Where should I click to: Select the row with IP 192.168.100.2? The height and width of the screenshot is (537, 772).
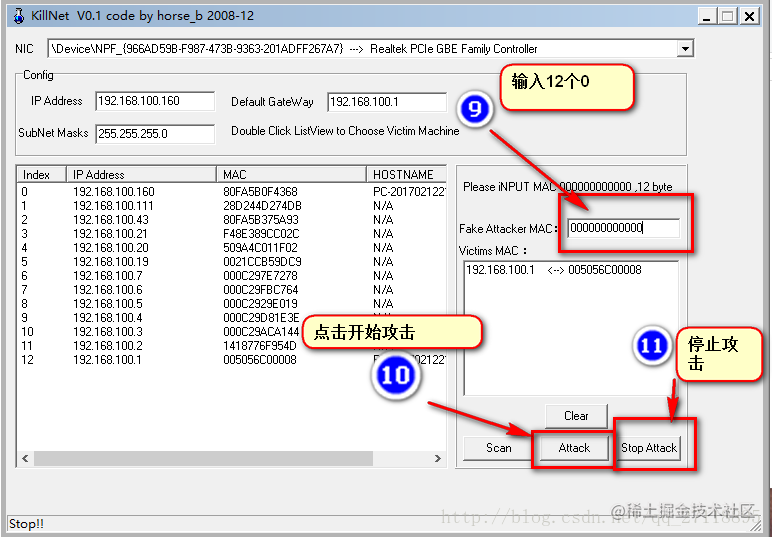[231, 346]
